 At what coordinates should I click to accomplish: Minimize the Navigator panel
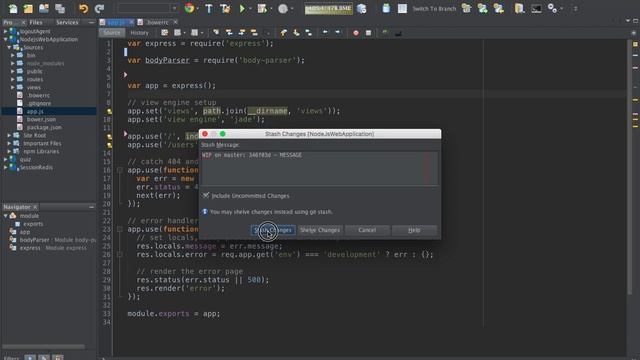point(91,207)
